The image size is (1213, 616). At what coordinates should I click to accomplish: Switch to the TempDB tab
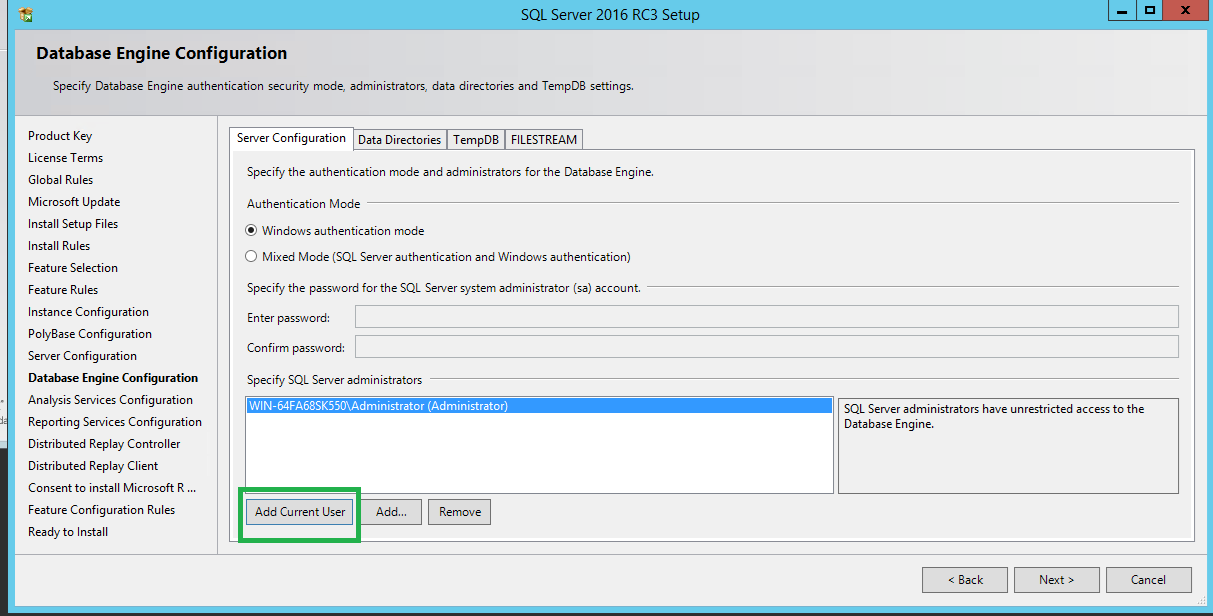475,140
